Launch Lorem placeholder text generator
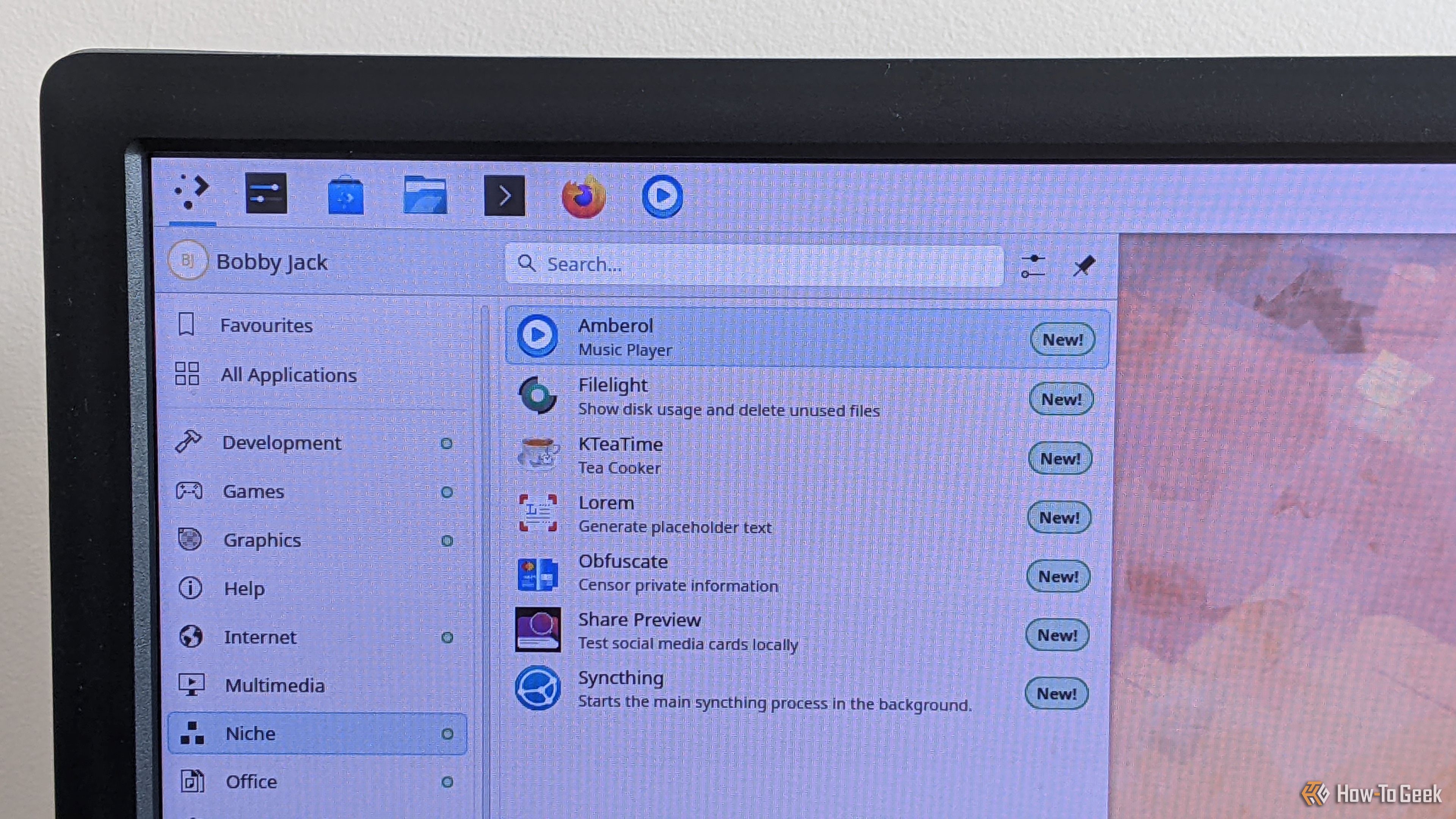The image size is (1456, 819). coord(805,515)
